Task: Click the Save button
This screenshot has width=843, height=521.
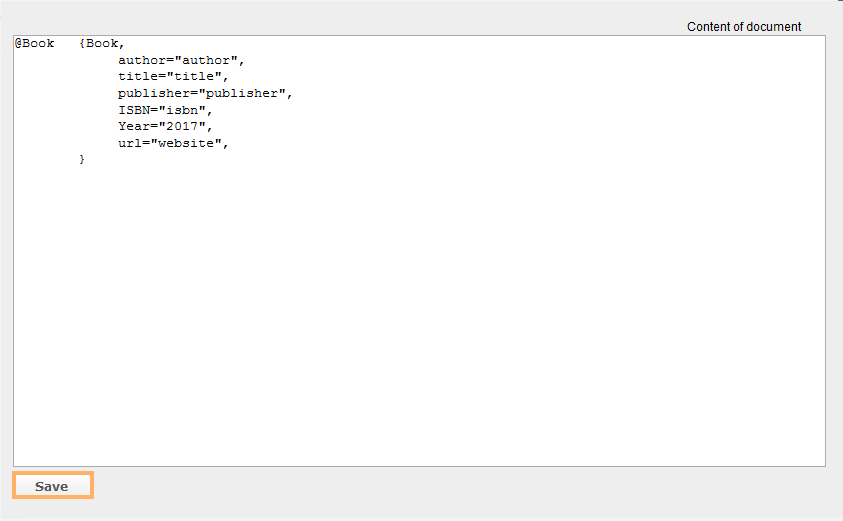Action: (x=52, y=486)
